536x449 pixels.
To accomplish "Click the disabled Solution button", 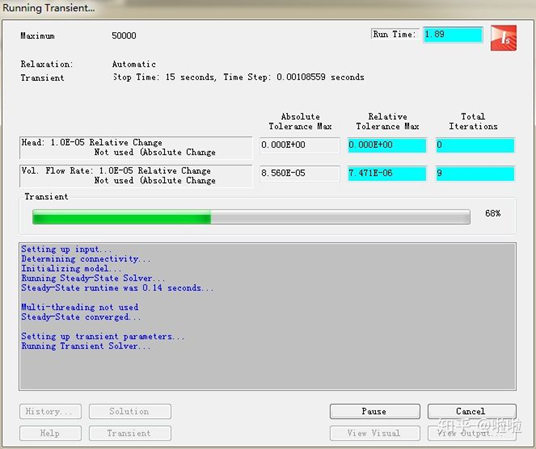I will (x=130, y=411).
